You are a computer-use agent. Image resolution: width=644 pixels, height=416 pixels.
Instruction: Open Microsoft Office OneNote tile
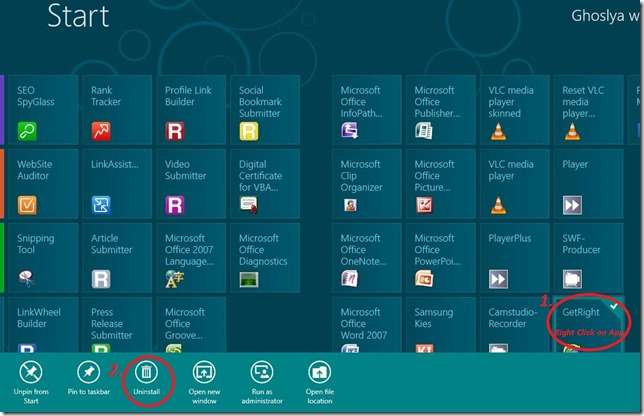(366, 257)
